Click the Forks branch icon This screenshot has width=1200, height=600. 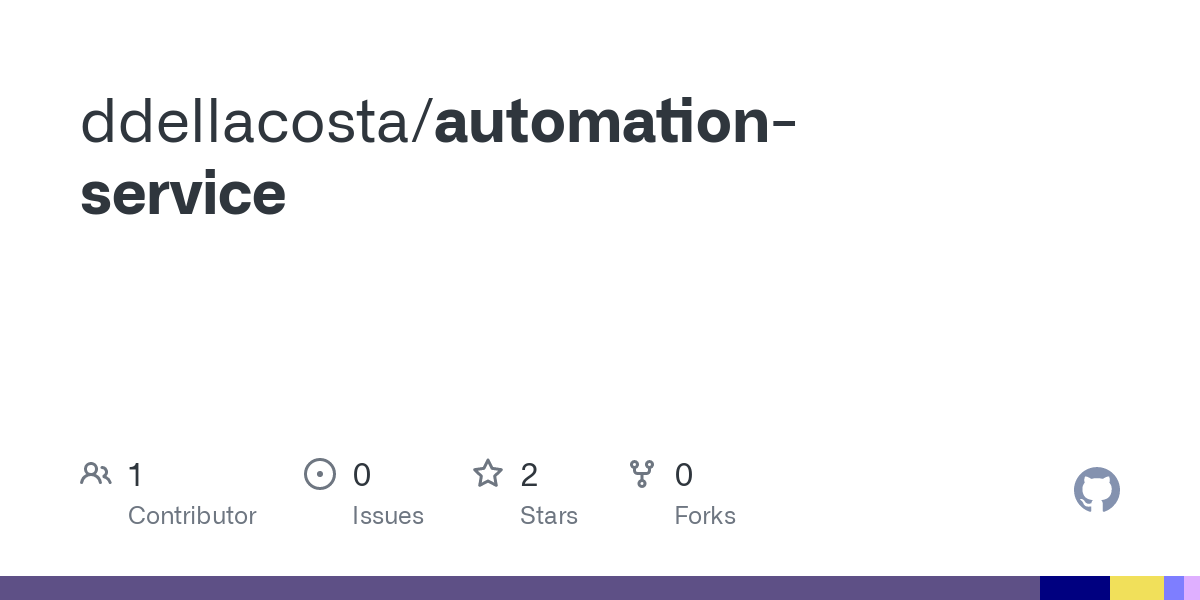[x=642, y=474]
